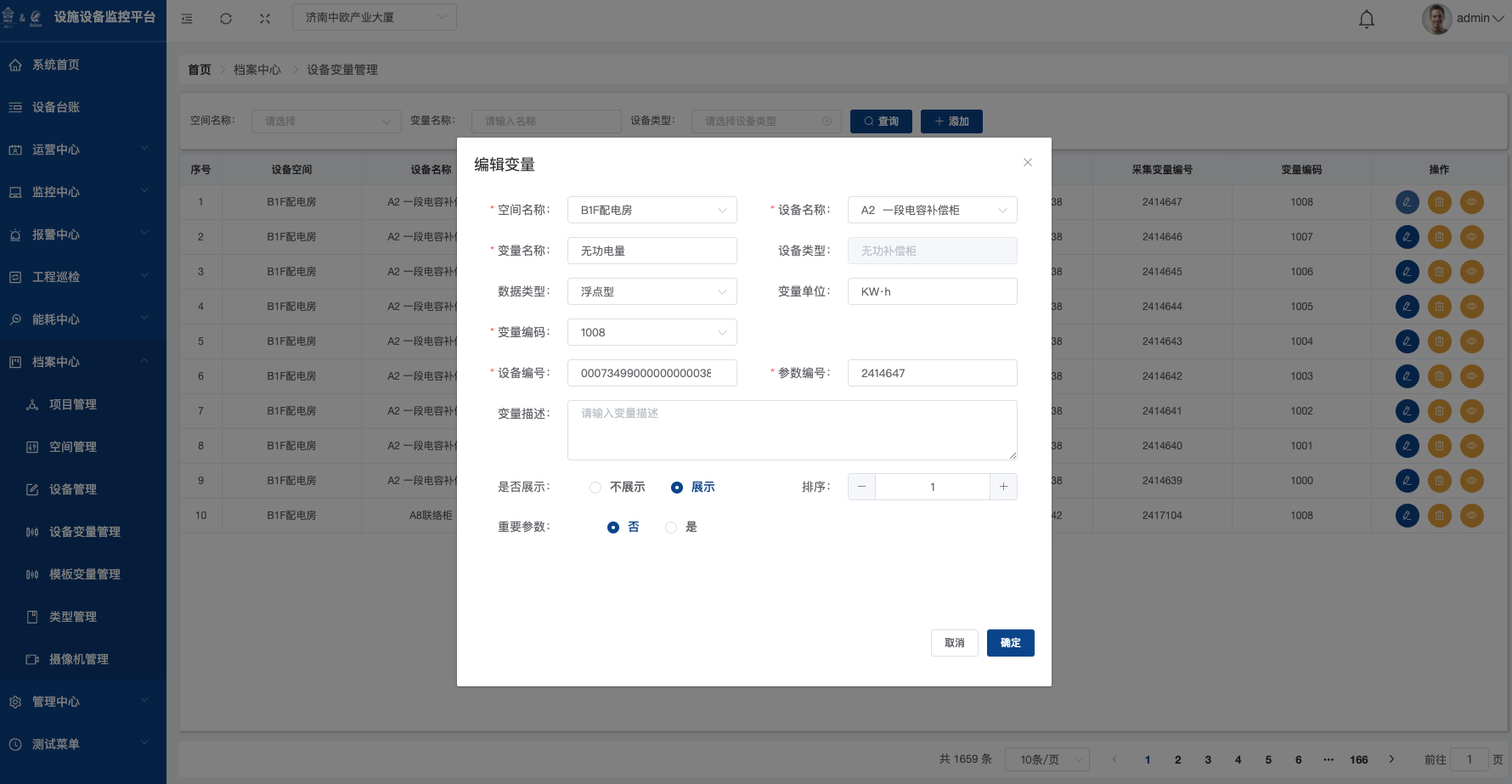Open 设备台账 in the sidebar menu

tap(56, 107)
